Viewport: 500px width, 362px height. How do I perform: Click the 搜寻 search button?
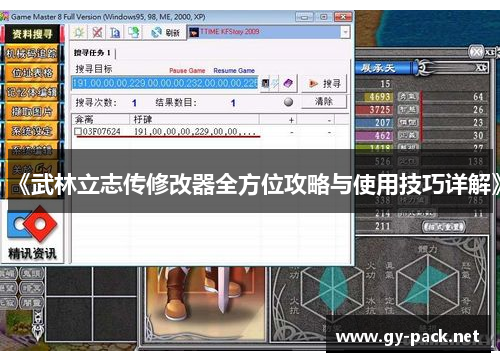[324, 83]
